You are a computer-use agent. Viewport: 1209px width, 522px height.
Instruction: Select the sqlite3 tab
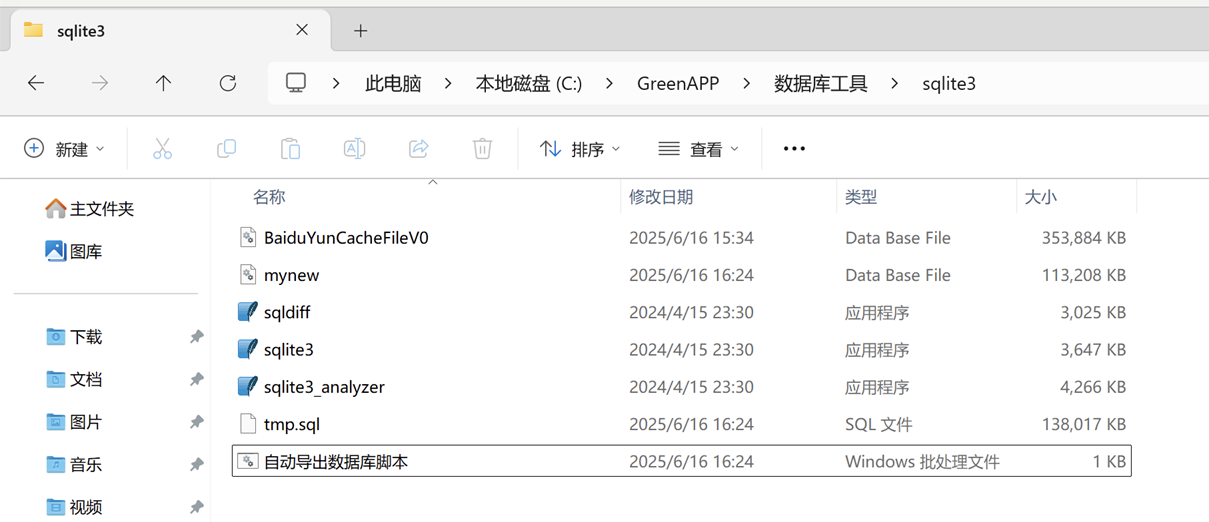[168, 31]
